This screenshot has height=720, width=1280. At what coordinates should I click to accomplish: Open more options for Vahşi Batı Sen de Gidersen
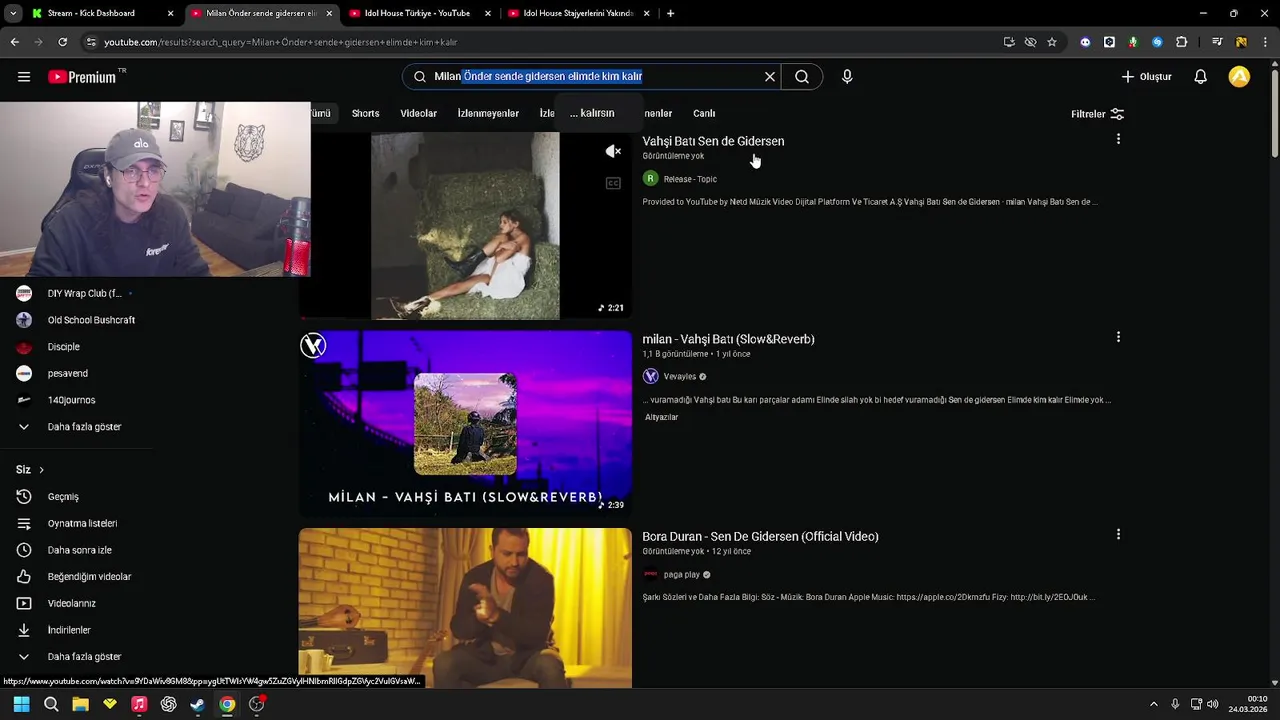[x=1118, y=139]
